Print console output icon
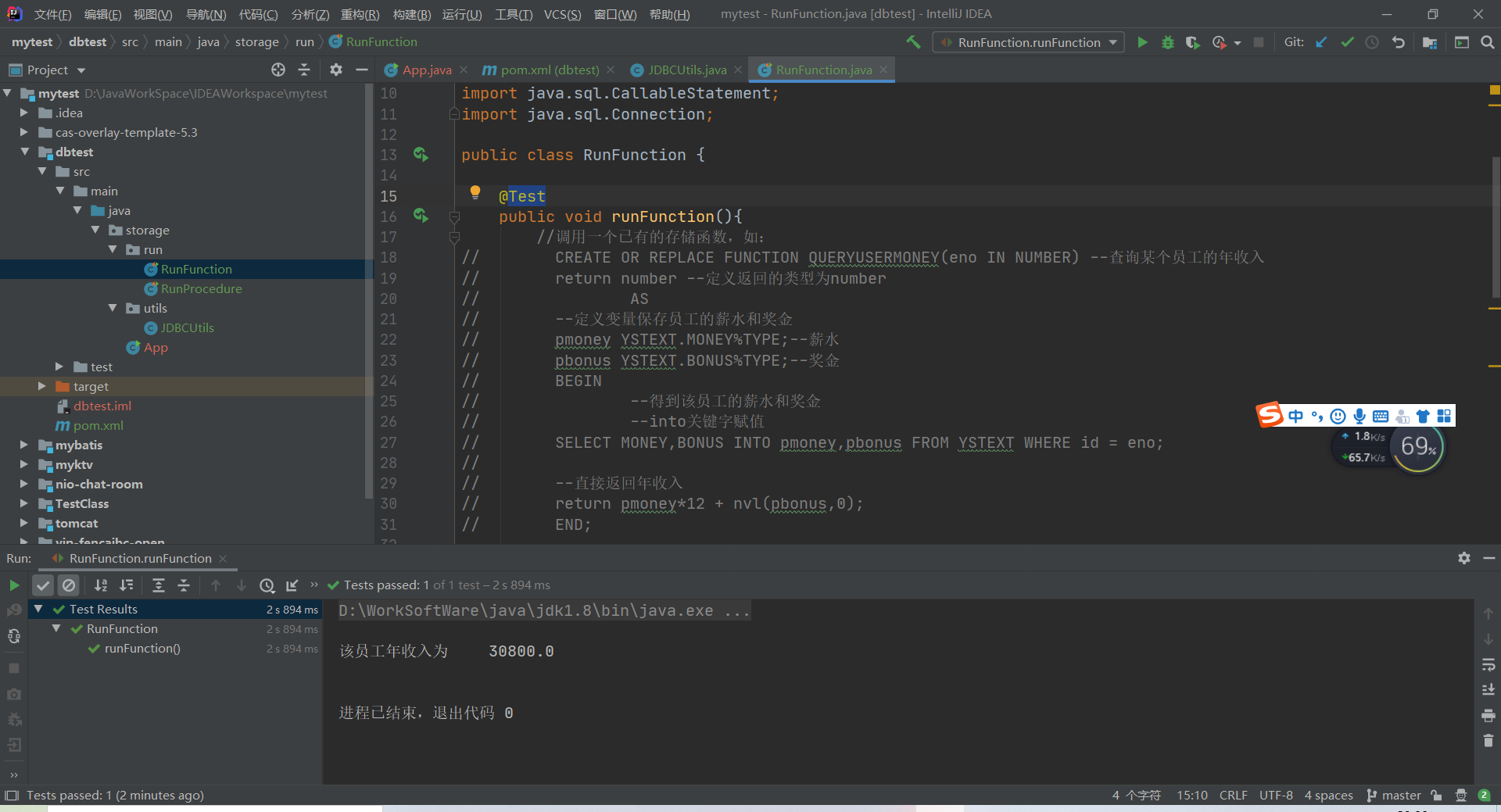 pos(1488,715)
